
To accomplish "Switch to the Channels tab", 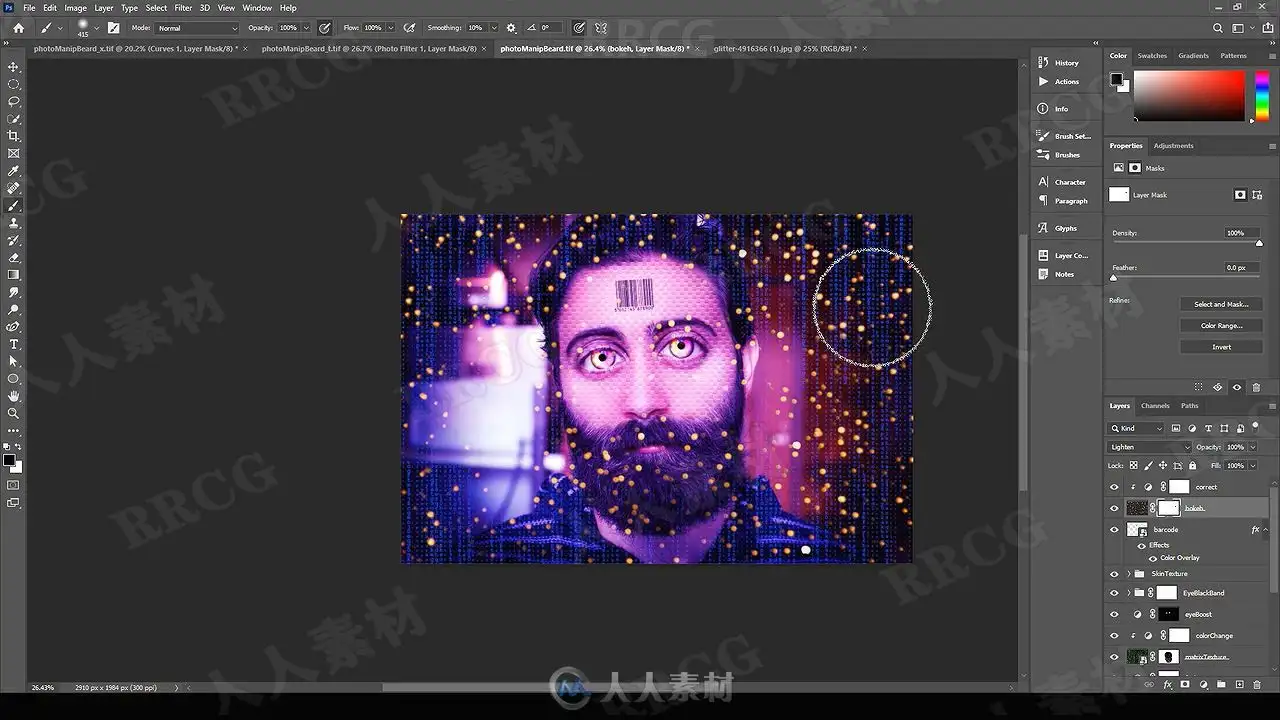I will [x=1155, y=406].
